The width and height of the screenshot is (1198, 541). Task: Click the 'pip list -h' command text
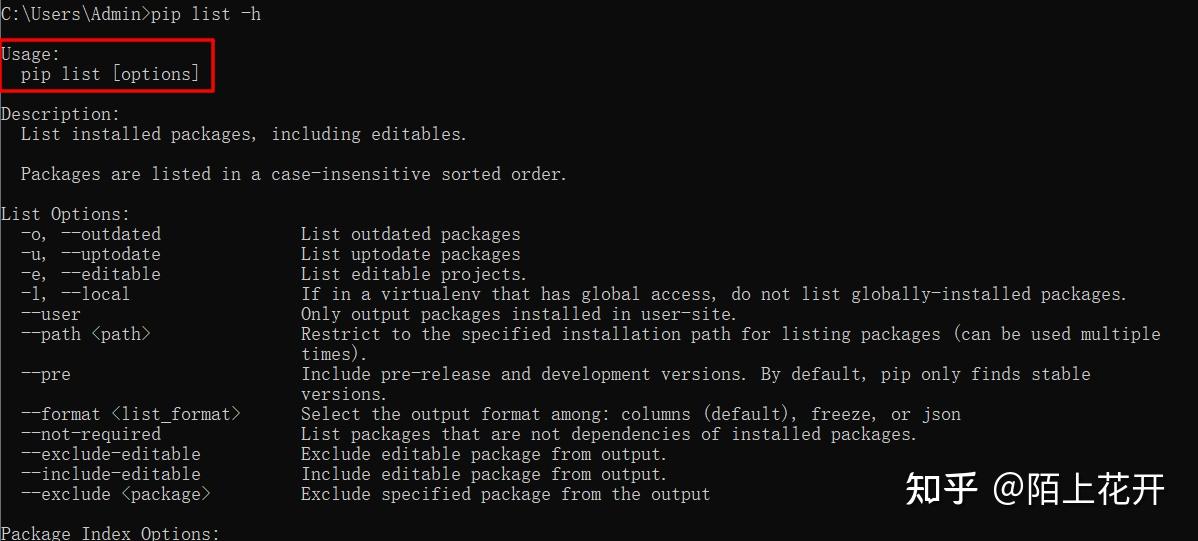[206, 15]
